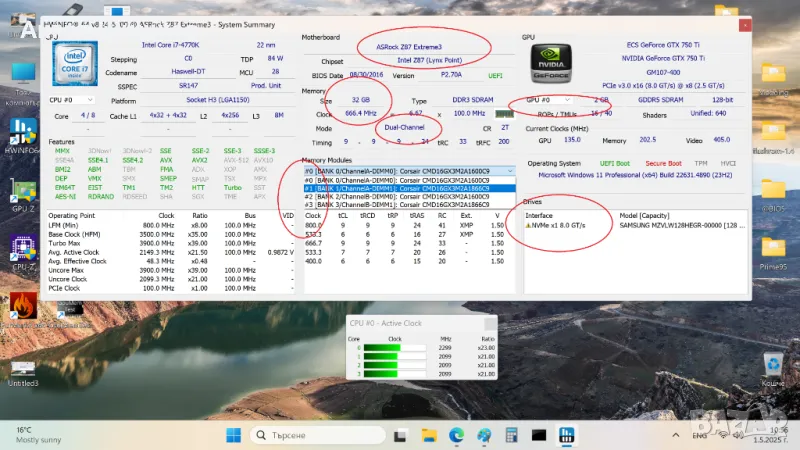
Task: Open the Windows Start menu
Action: pyautogui.click(x=233, y=435)
